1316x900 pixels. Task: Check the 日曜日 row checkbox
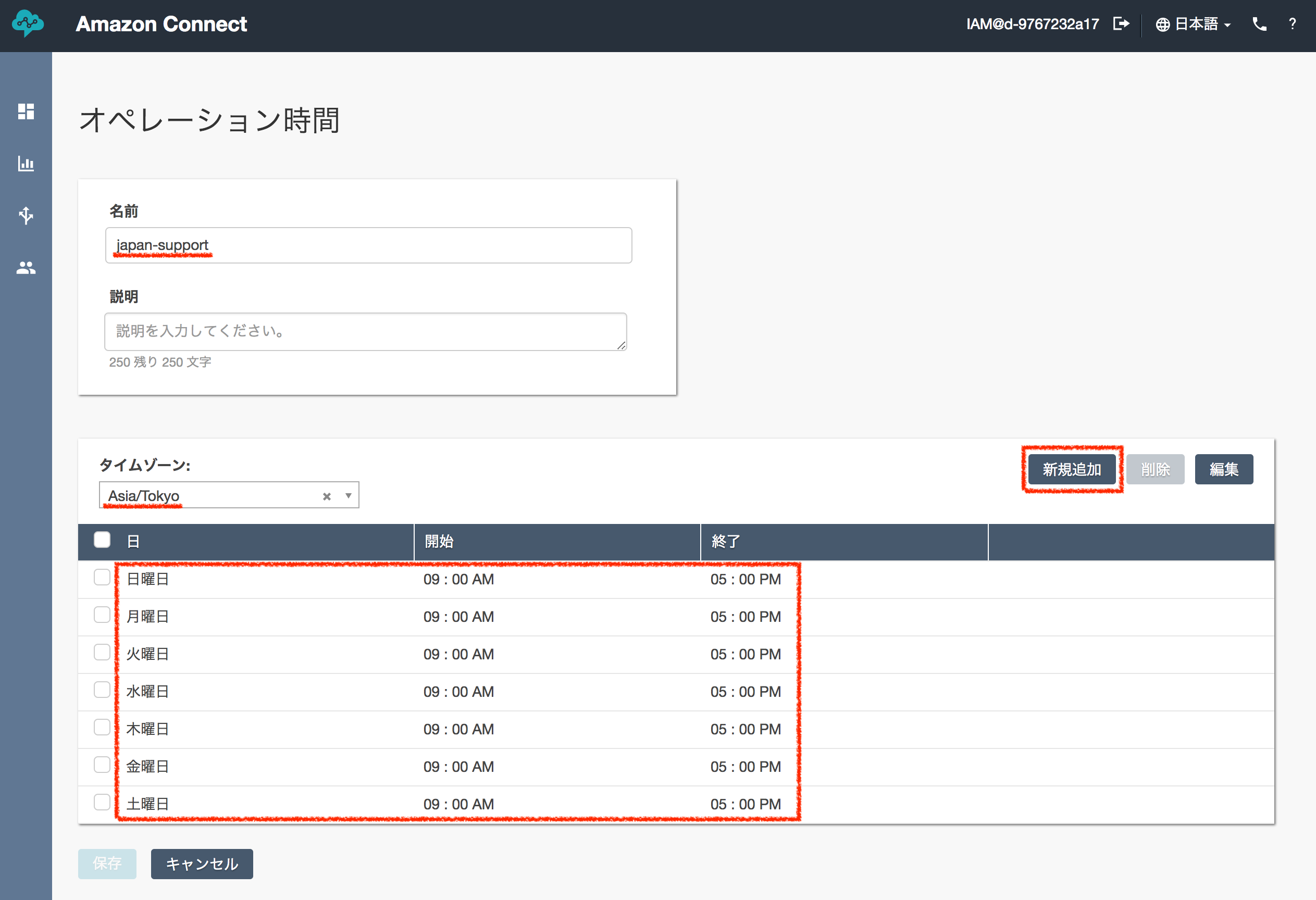[x=102, y=578]
